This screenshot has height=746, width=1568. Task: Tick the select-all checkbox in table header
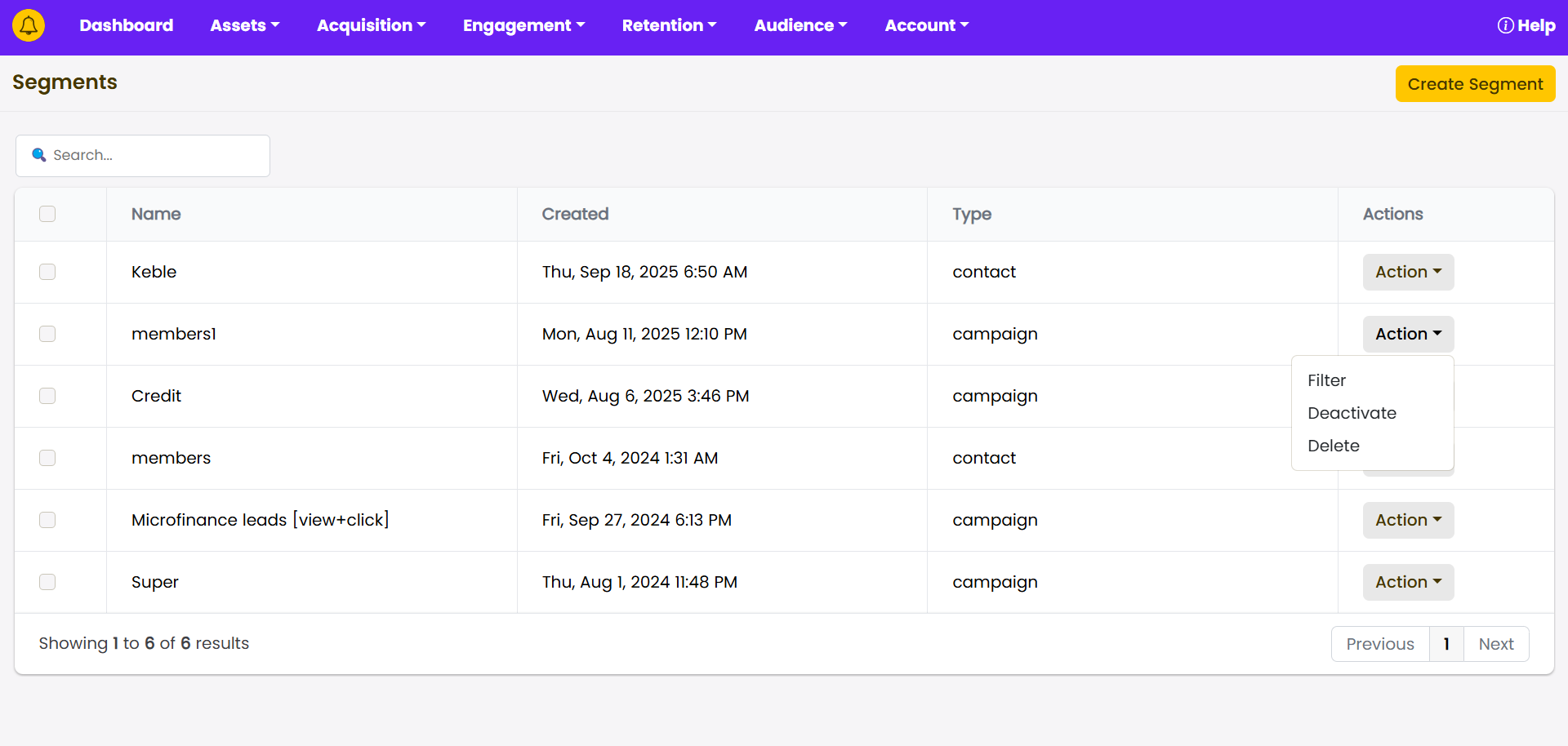tap(47, 214)
